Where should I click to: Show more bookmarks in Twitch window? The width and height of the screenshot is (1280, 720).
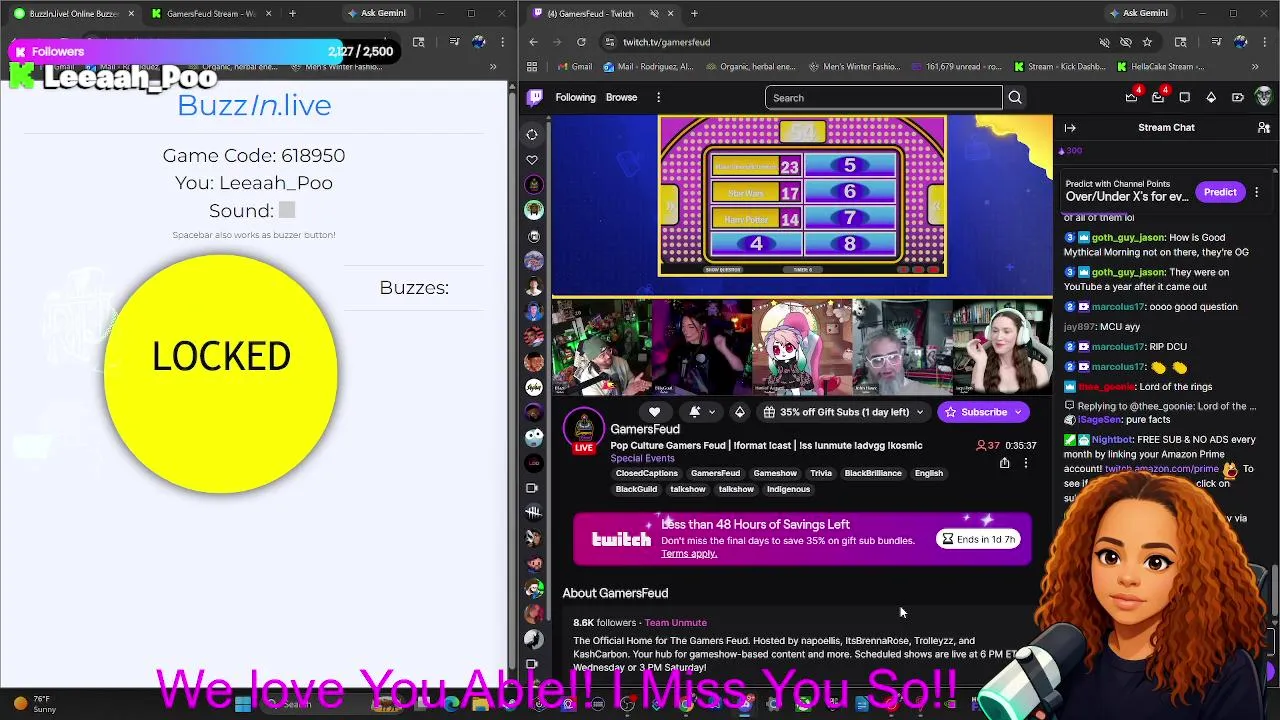1255,67
